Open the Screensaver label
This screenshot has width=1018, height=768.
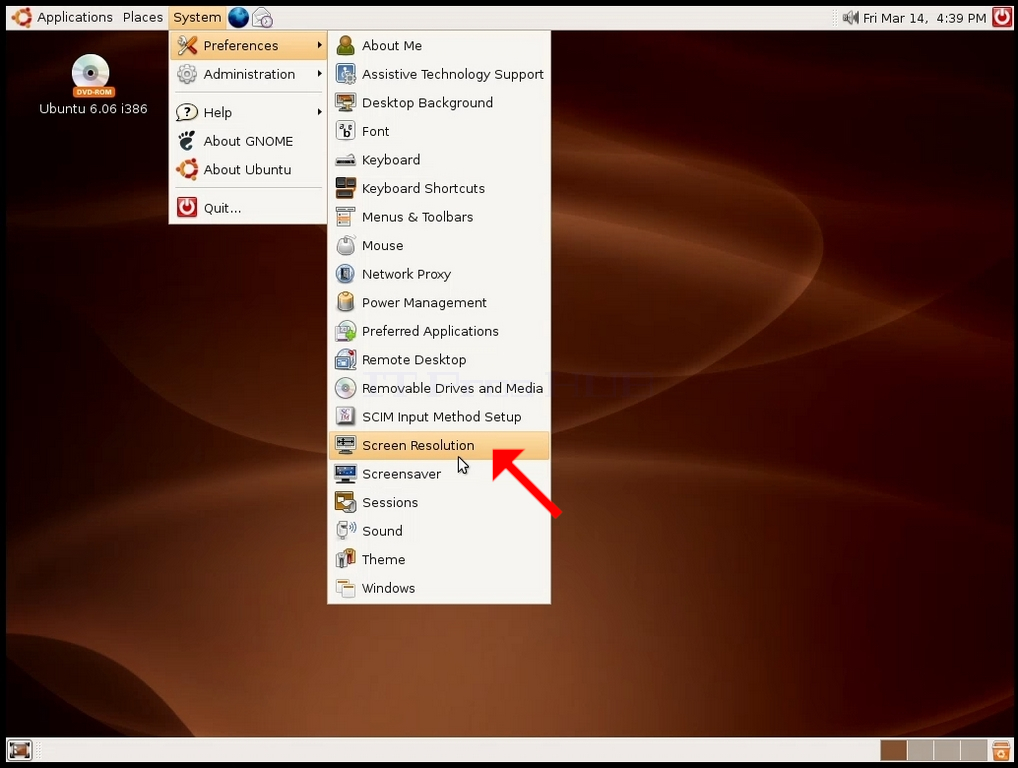402,474
